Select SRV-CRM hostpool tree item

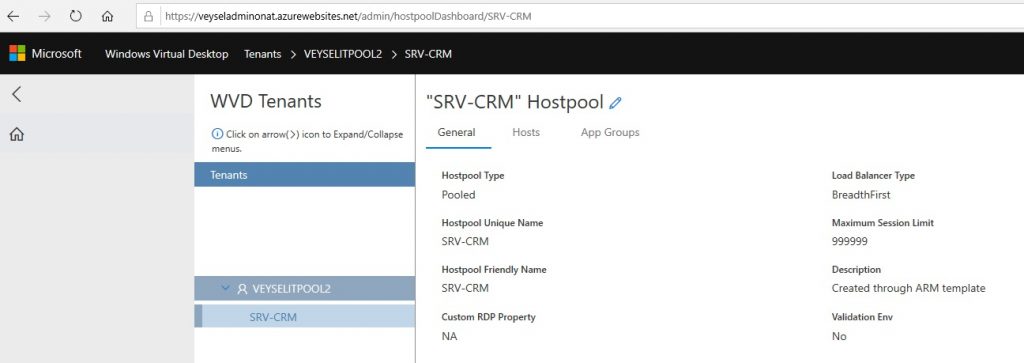[304, 317]
